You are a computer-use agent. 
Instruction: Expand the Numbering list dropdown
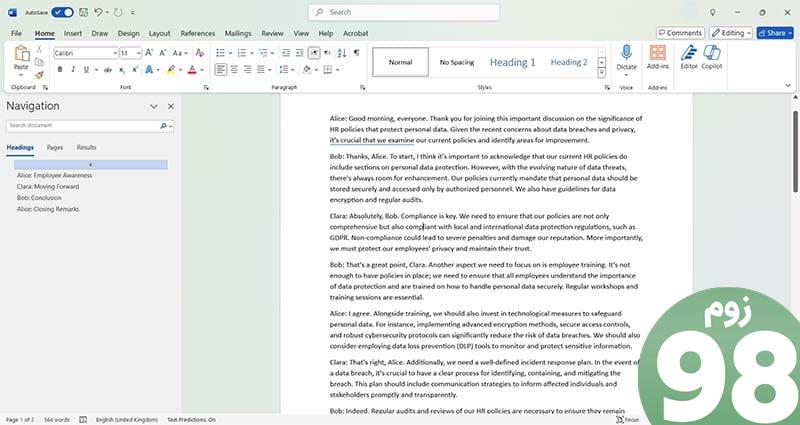252,53
